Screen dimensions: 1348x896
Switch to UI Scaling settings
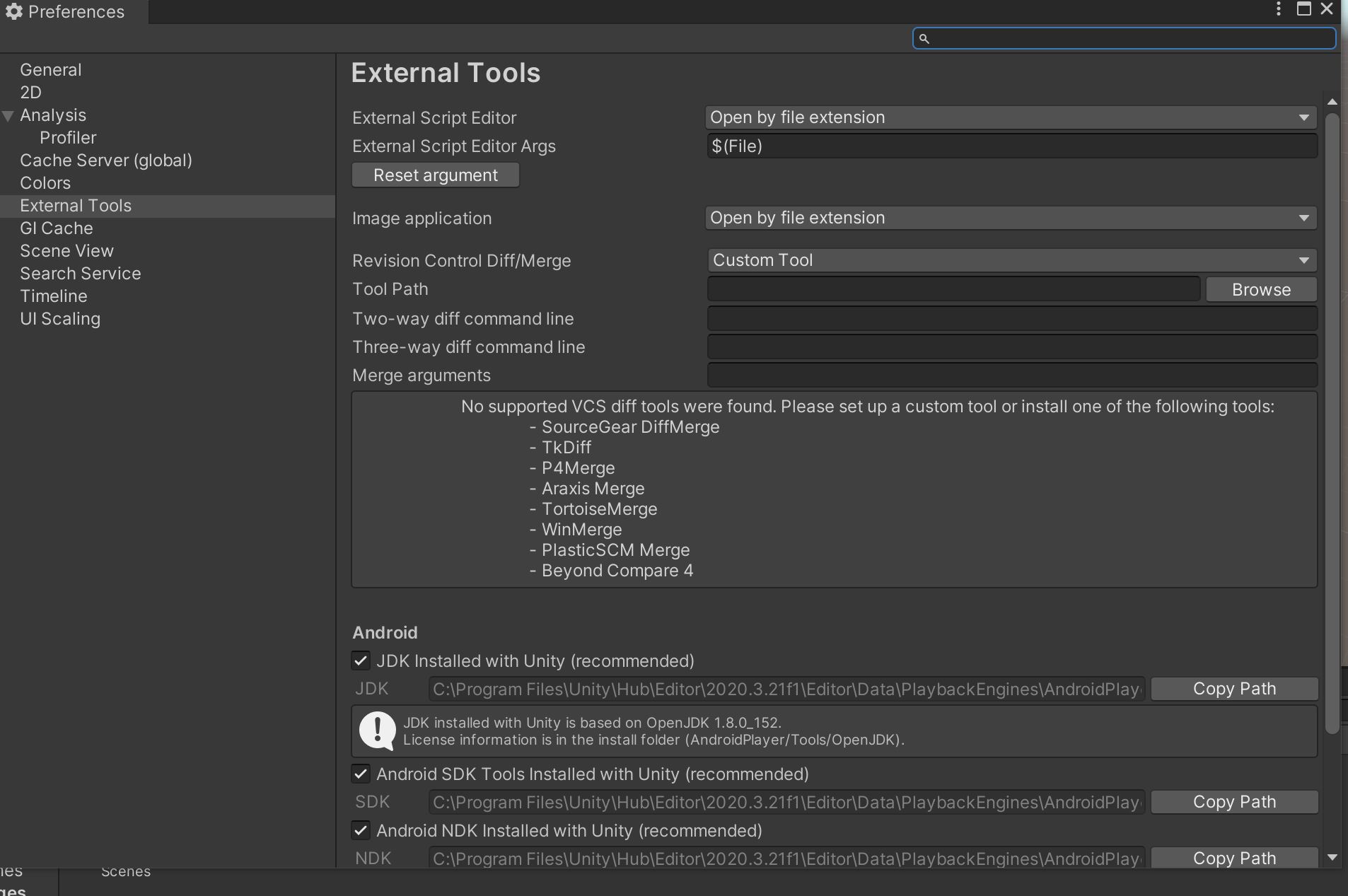point(60,319)
